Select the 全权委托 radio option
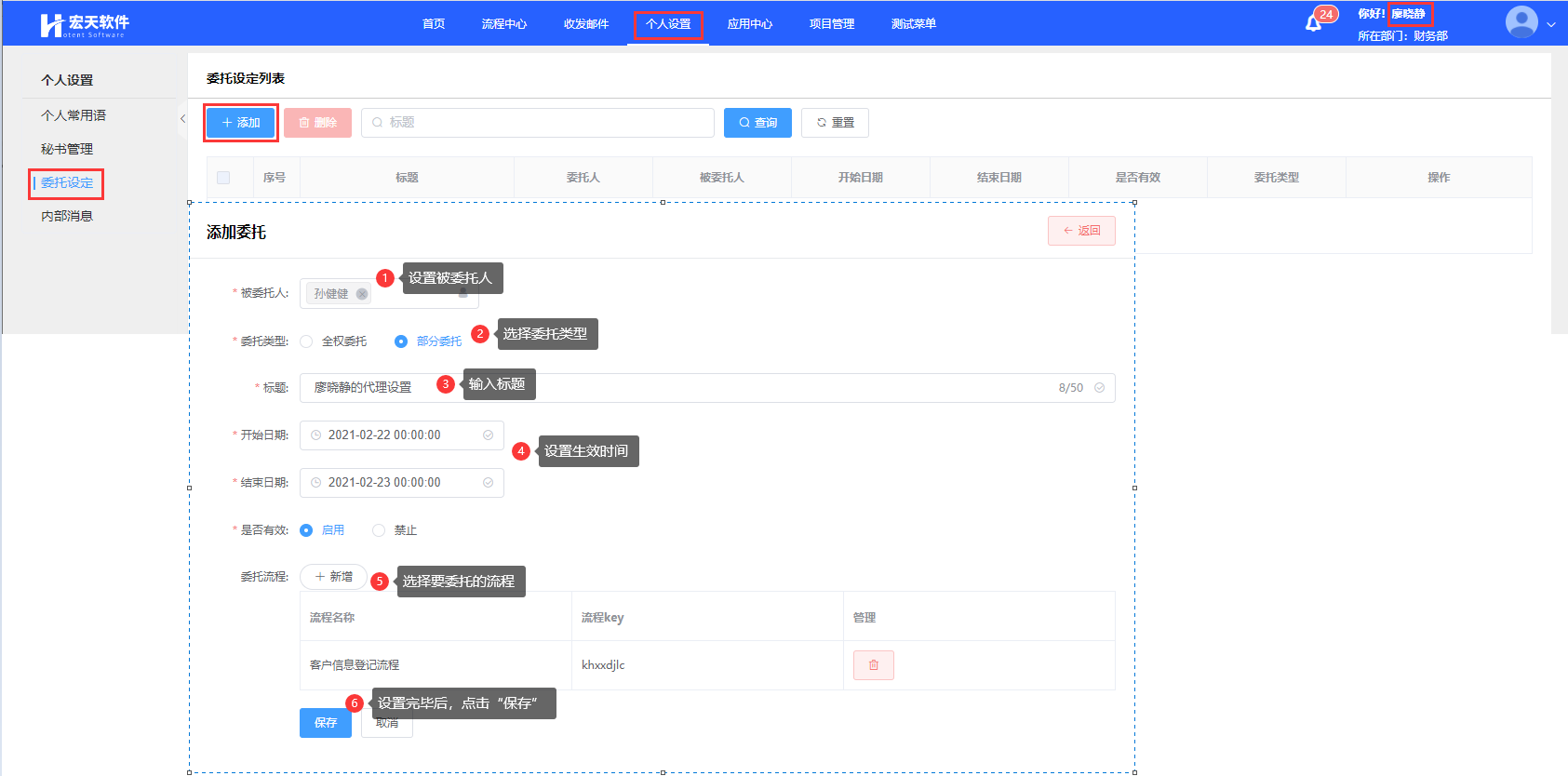This screenshot has height=776, width=1568. (306, 341)
